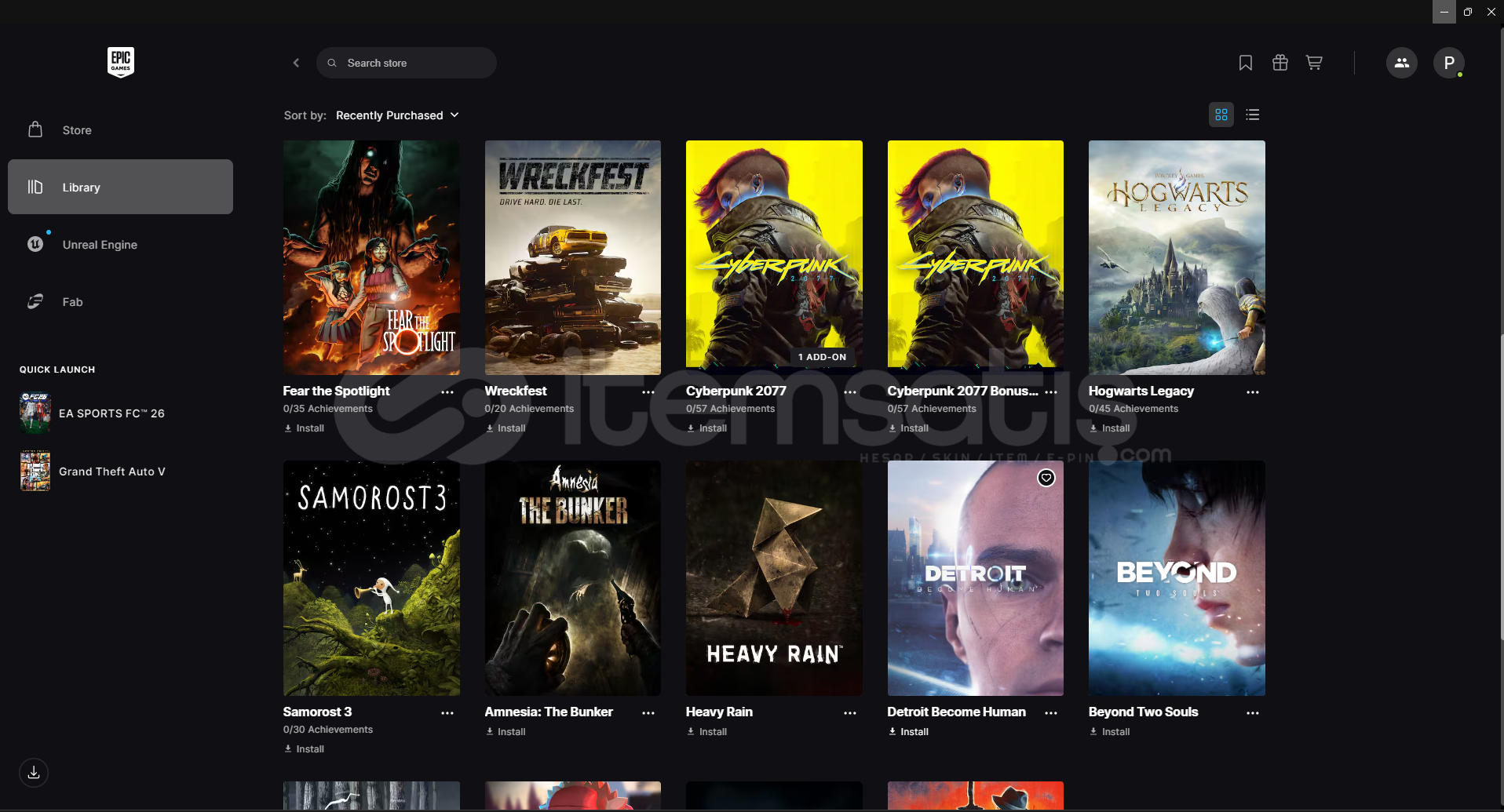Screen dimensions: 1504x812
Task: Open Amnesia: The Bunker cover art
Action: (x=573, y=578)
